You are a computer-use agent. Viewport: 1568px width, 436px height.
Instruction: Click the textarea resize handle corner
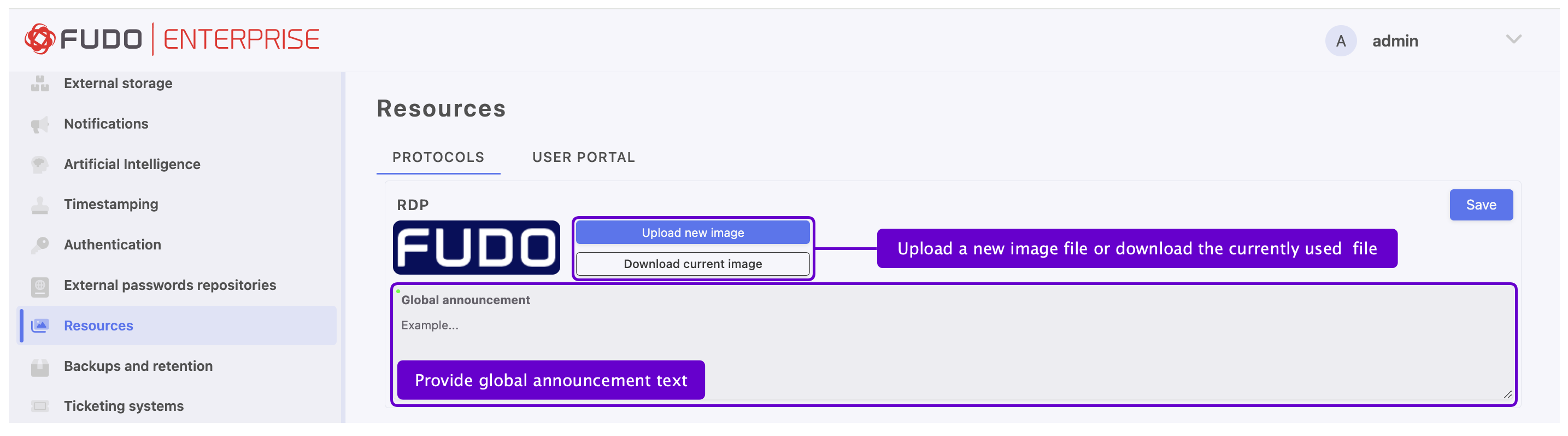1507,394
